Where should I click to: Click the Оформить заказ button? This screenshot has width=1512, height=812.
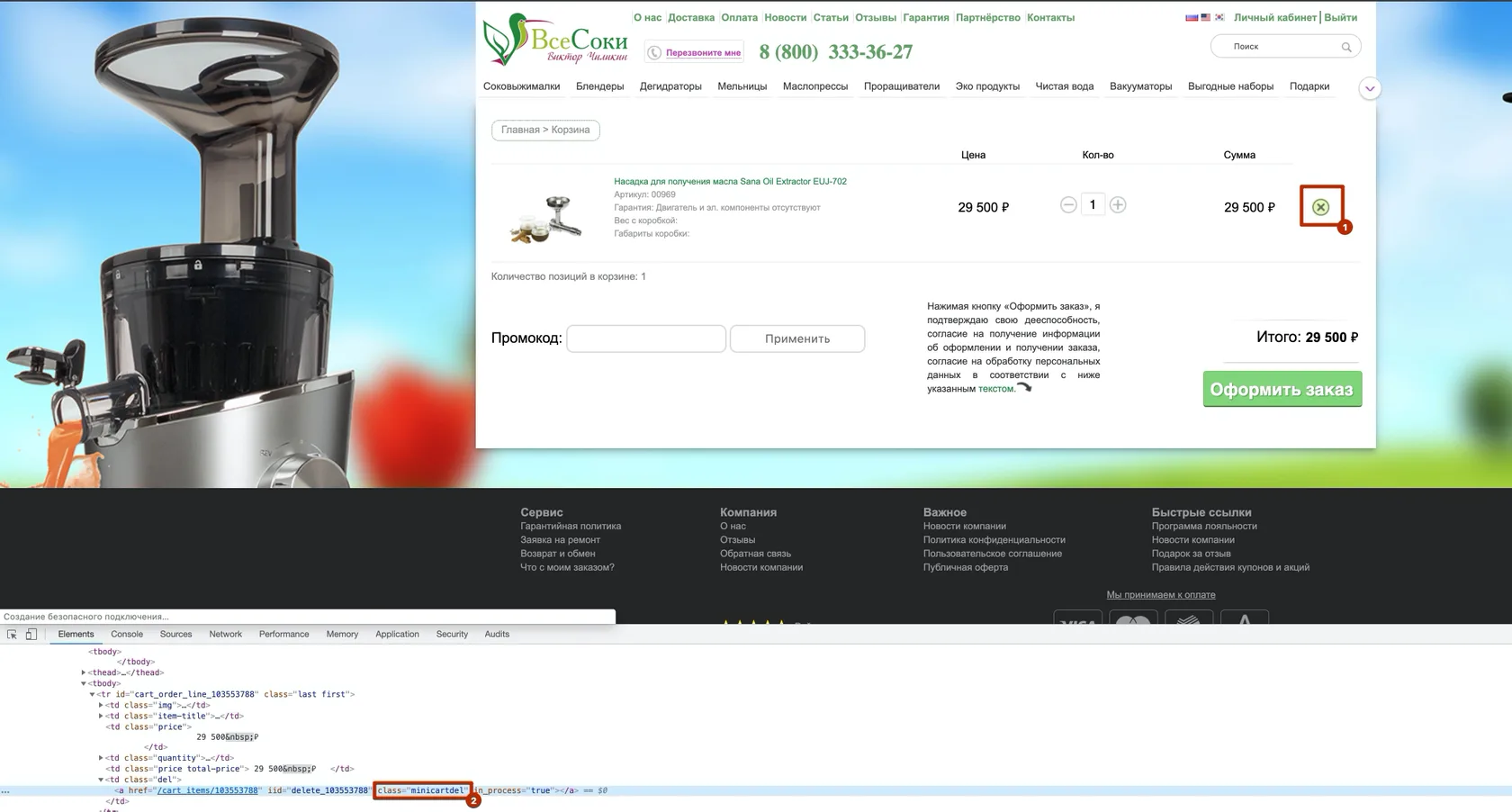(1282, 389)
